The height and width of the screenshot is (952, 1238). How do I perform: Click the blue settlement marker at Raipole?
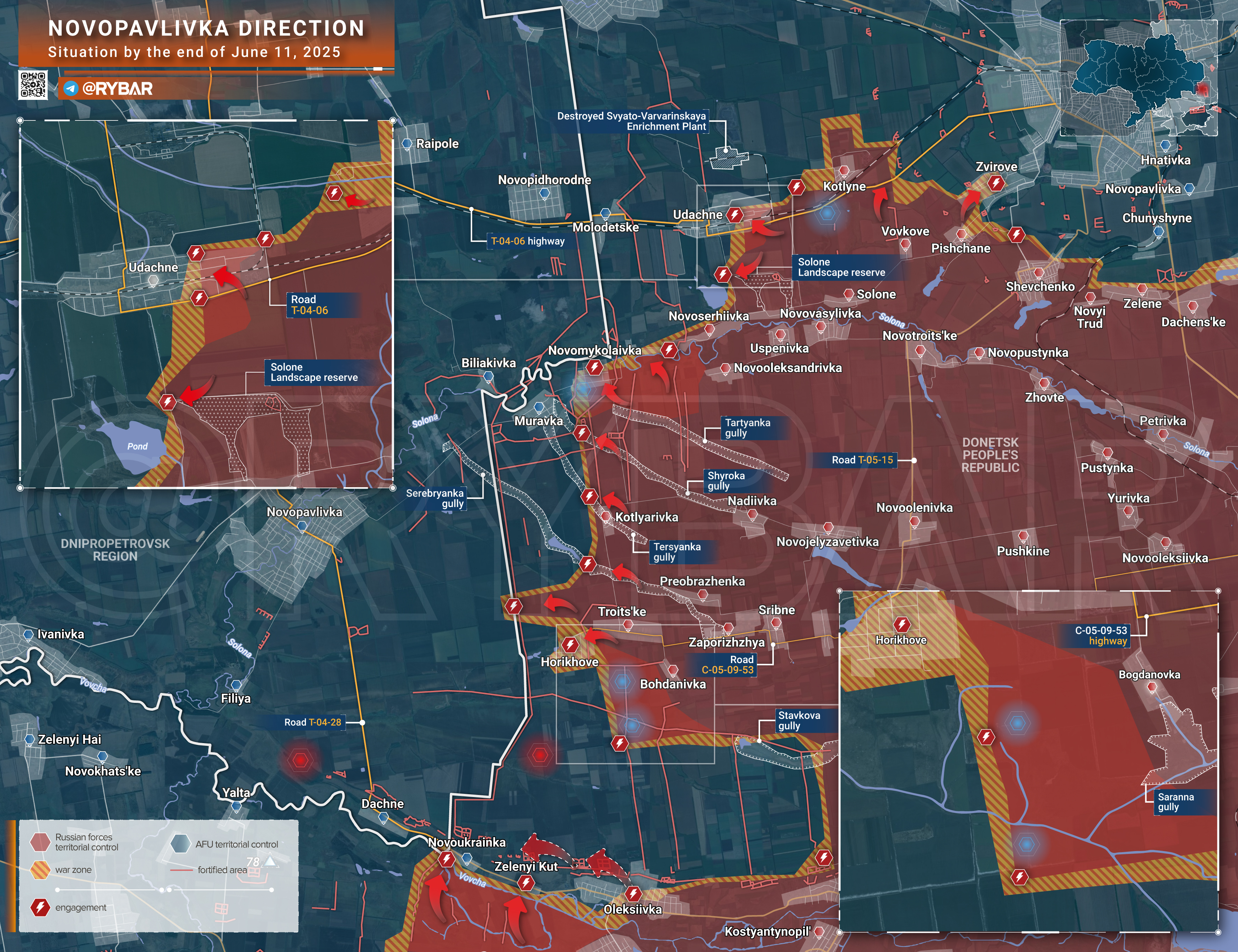click(x=406, y=144)
